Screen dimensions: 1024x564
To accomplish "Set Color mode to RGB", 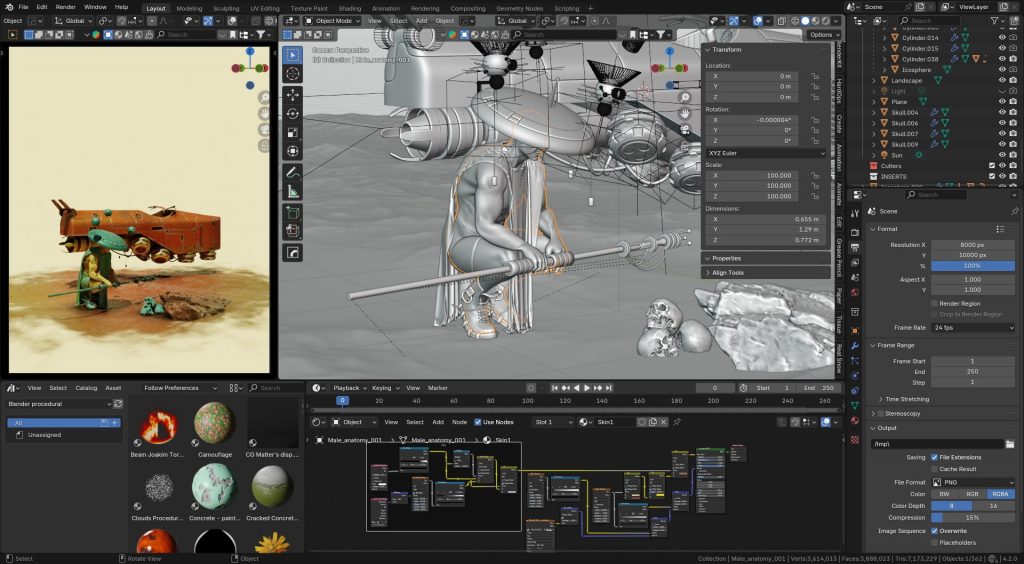I will click(973, 494).
